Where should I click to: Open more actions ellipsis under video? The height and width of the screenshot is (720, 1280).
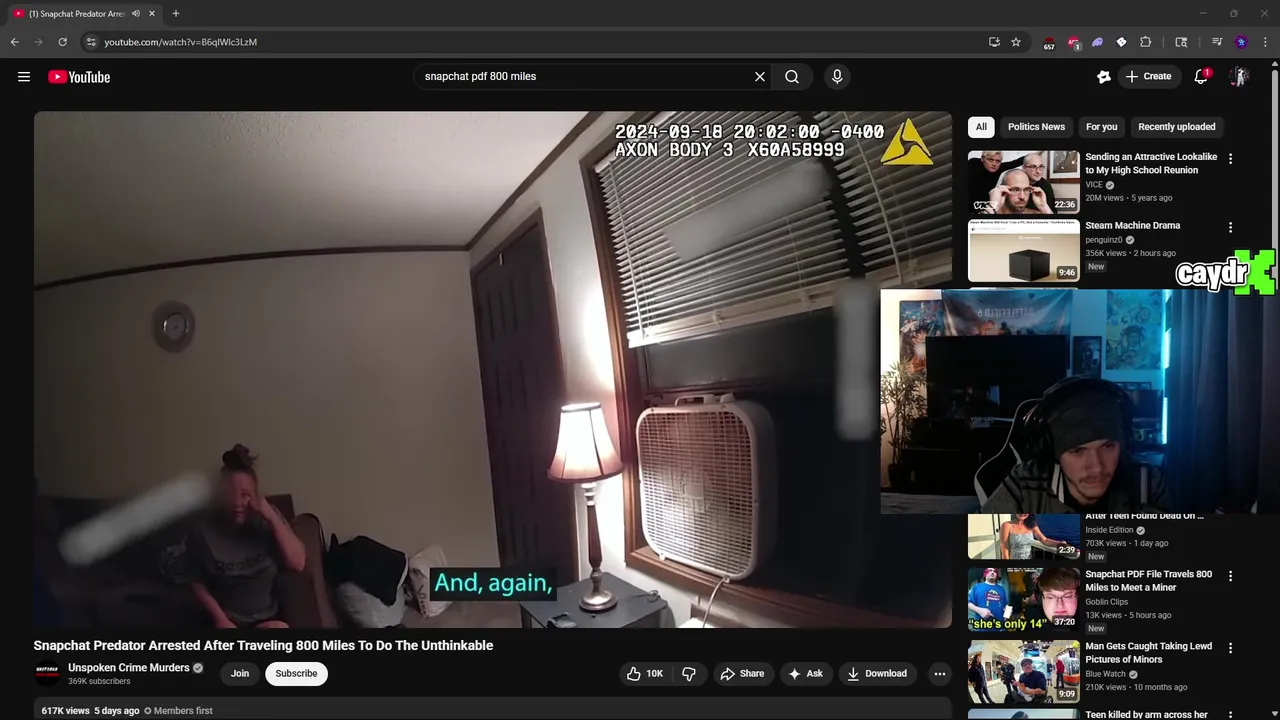(x=939, y=674)
